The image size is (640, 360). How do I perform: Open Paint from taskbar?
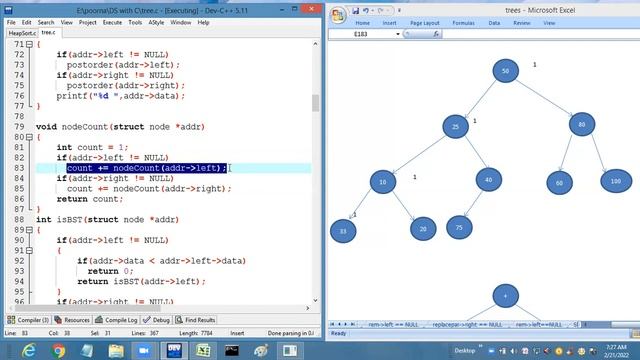pos(261,351)
